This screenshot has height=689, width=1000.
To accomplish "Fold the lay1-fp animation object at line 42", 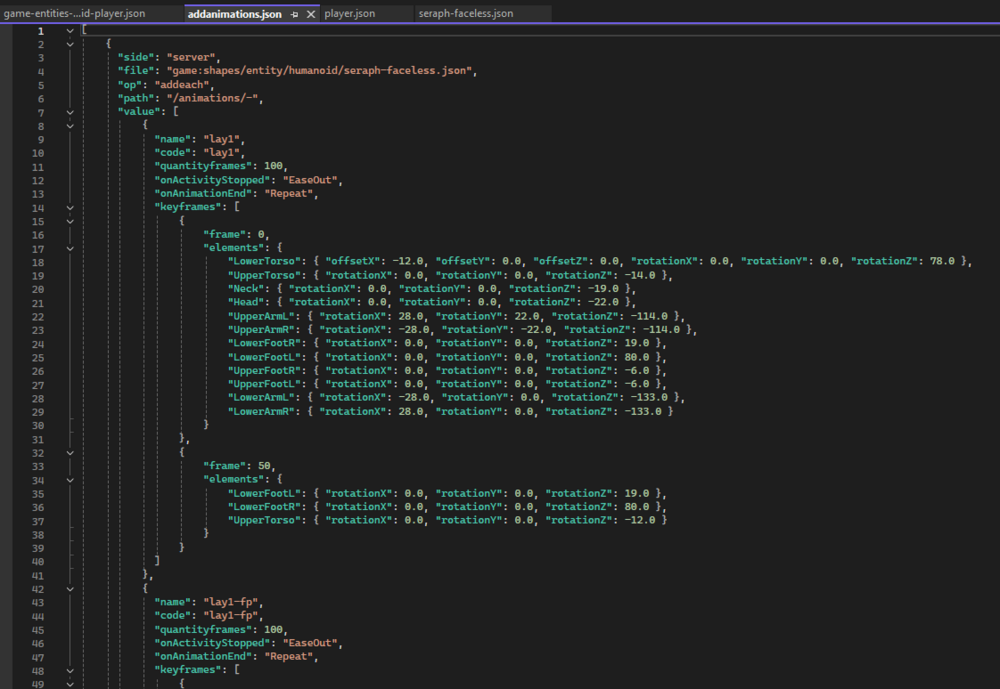I will tap(70, 588).
